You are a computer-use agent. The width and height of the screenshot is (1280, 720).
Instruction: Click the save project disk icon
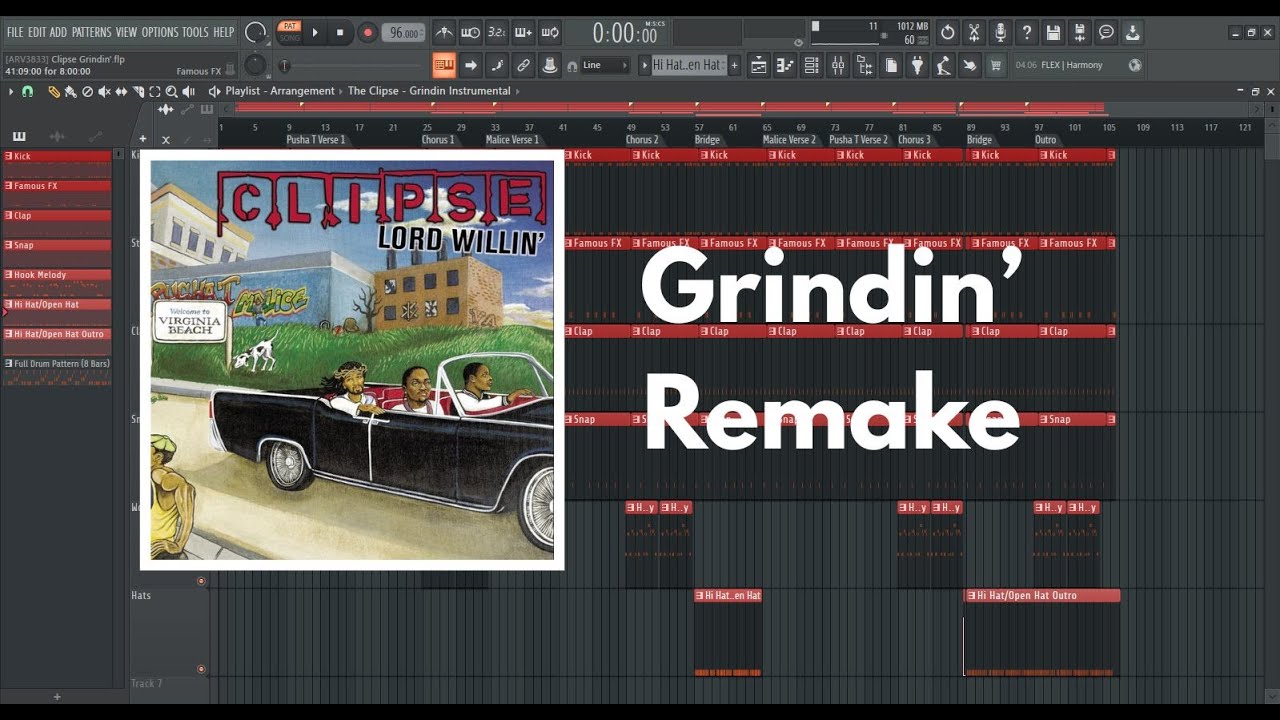coord(1053,32)
